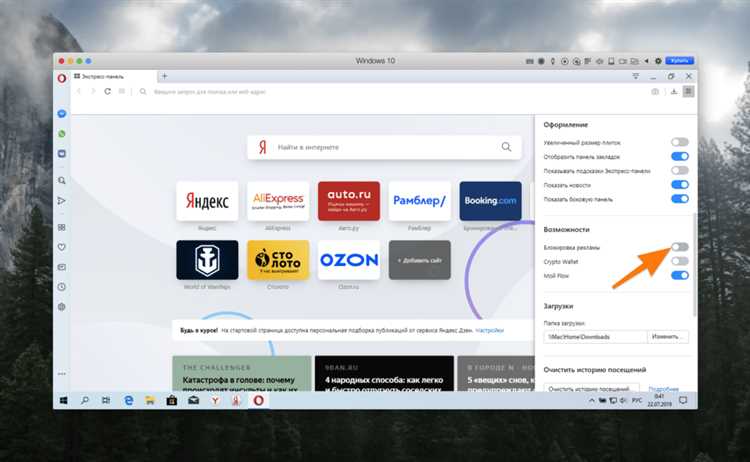Close the Easy Setup panel icon
This screenshot has height=462, width=750.
pyautogui.click(x=688, y=91)
